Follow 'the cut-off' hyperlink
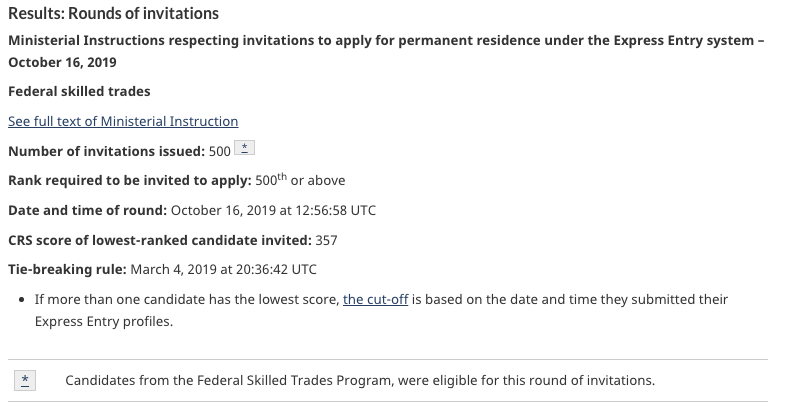Image resolution: width=806 pixels, height=408 pixels. (375, 299)
